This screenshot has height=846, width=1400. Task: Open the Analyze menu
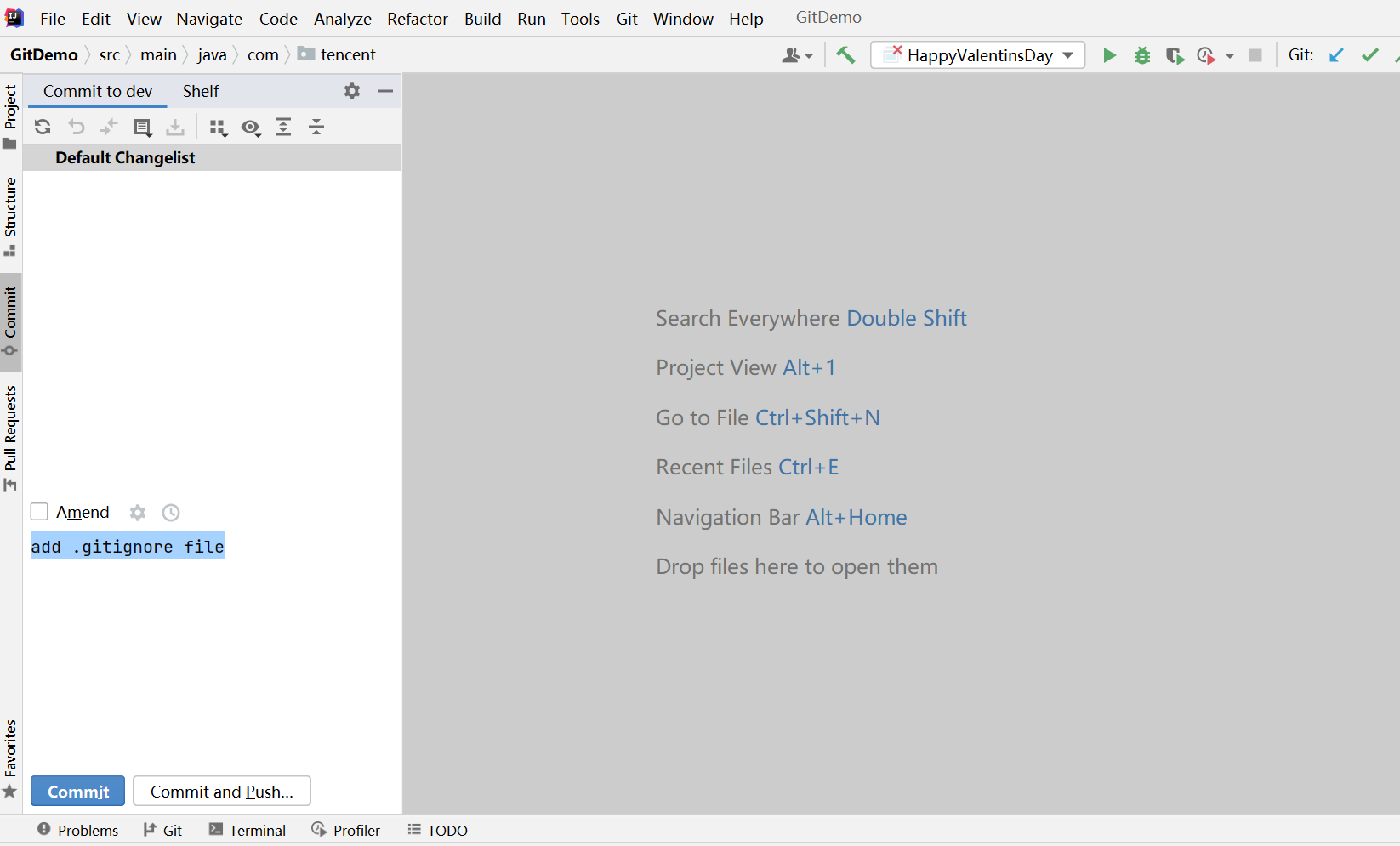coord(343,19)
